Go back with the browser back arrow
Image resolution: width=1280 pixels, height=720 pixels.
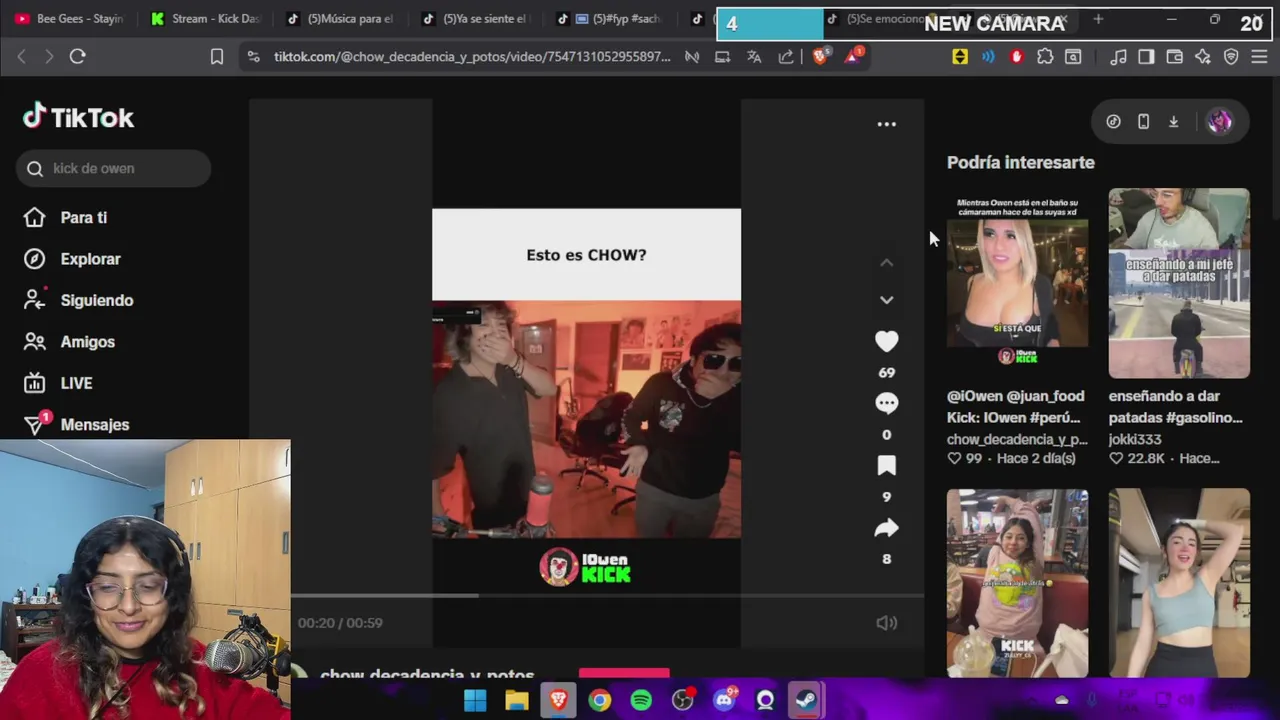(21, 57)
